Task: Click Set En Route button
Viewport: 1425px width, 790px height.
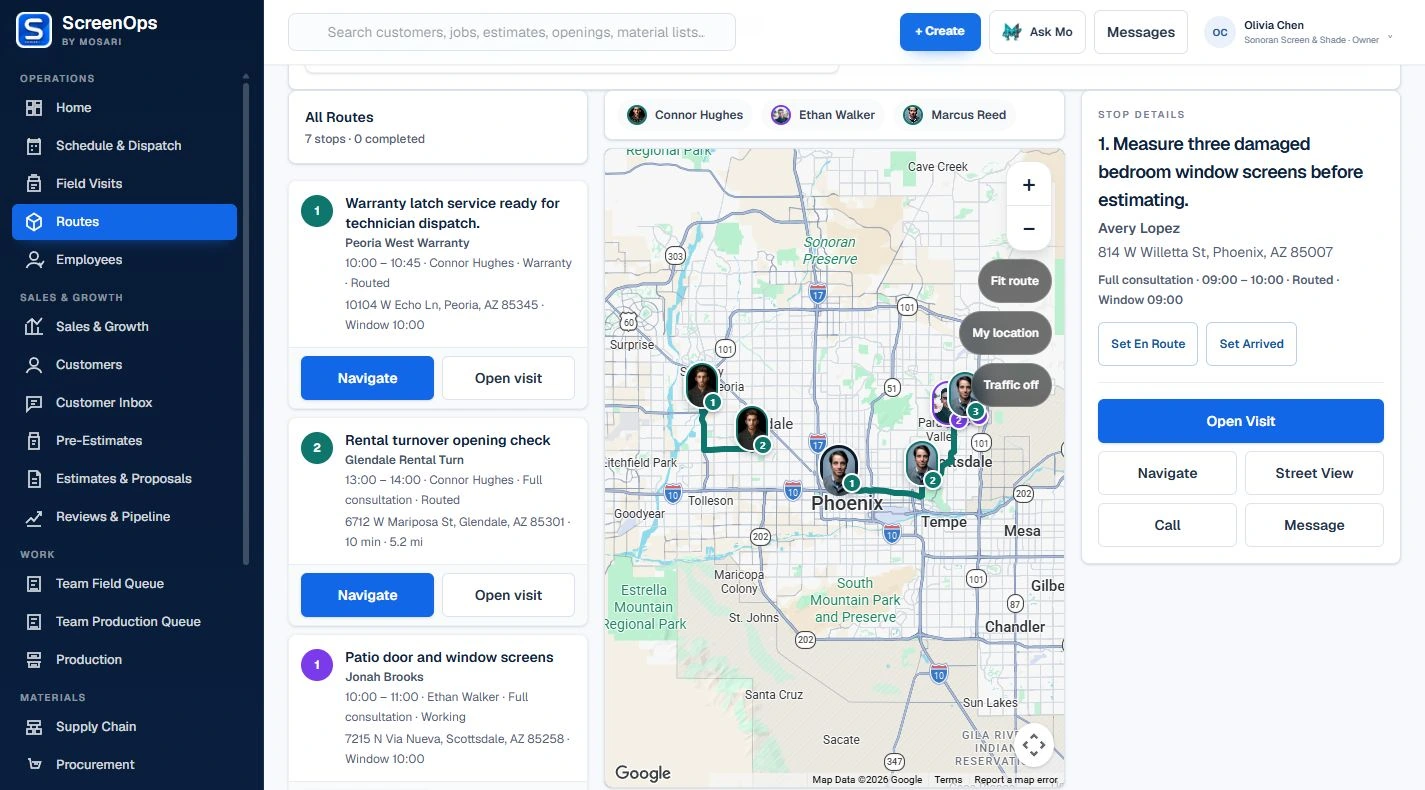Action: [1148, 344]
